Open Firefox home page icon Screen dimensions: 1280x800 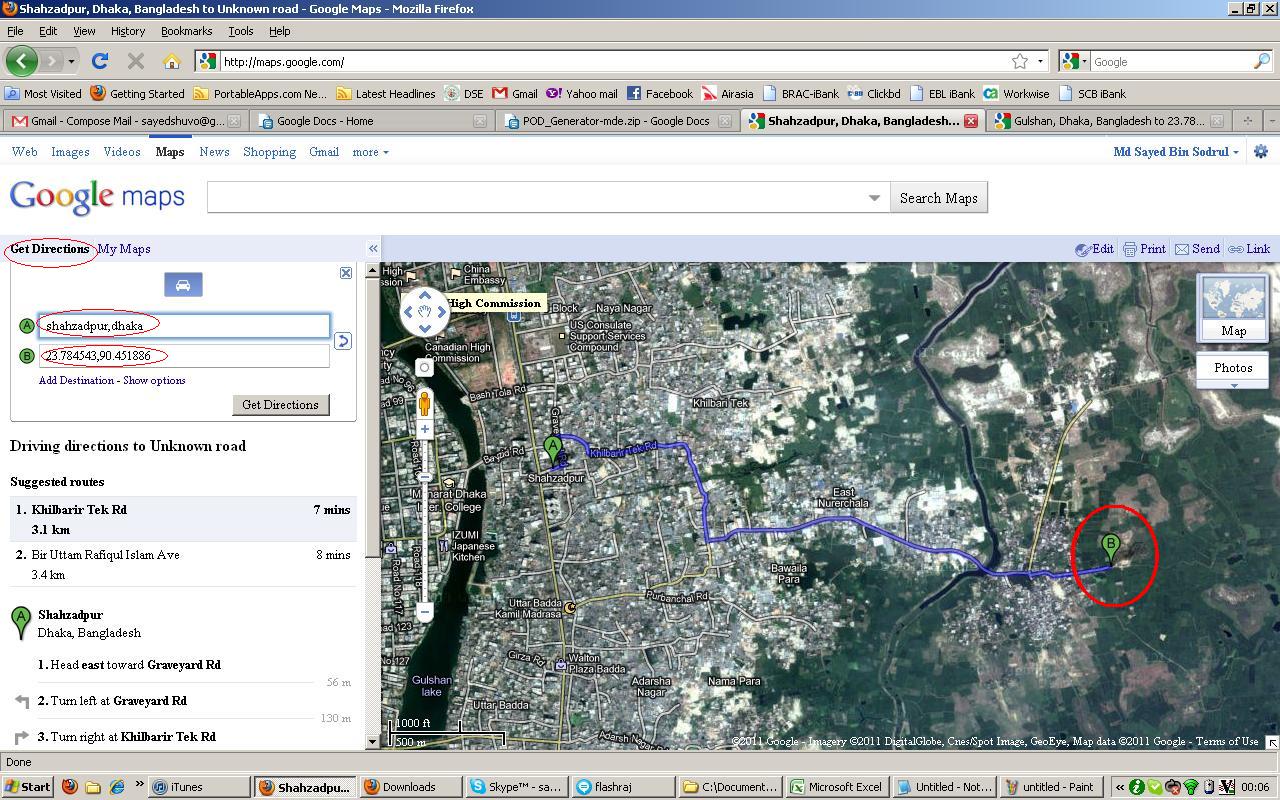click(x=171, y=61)
